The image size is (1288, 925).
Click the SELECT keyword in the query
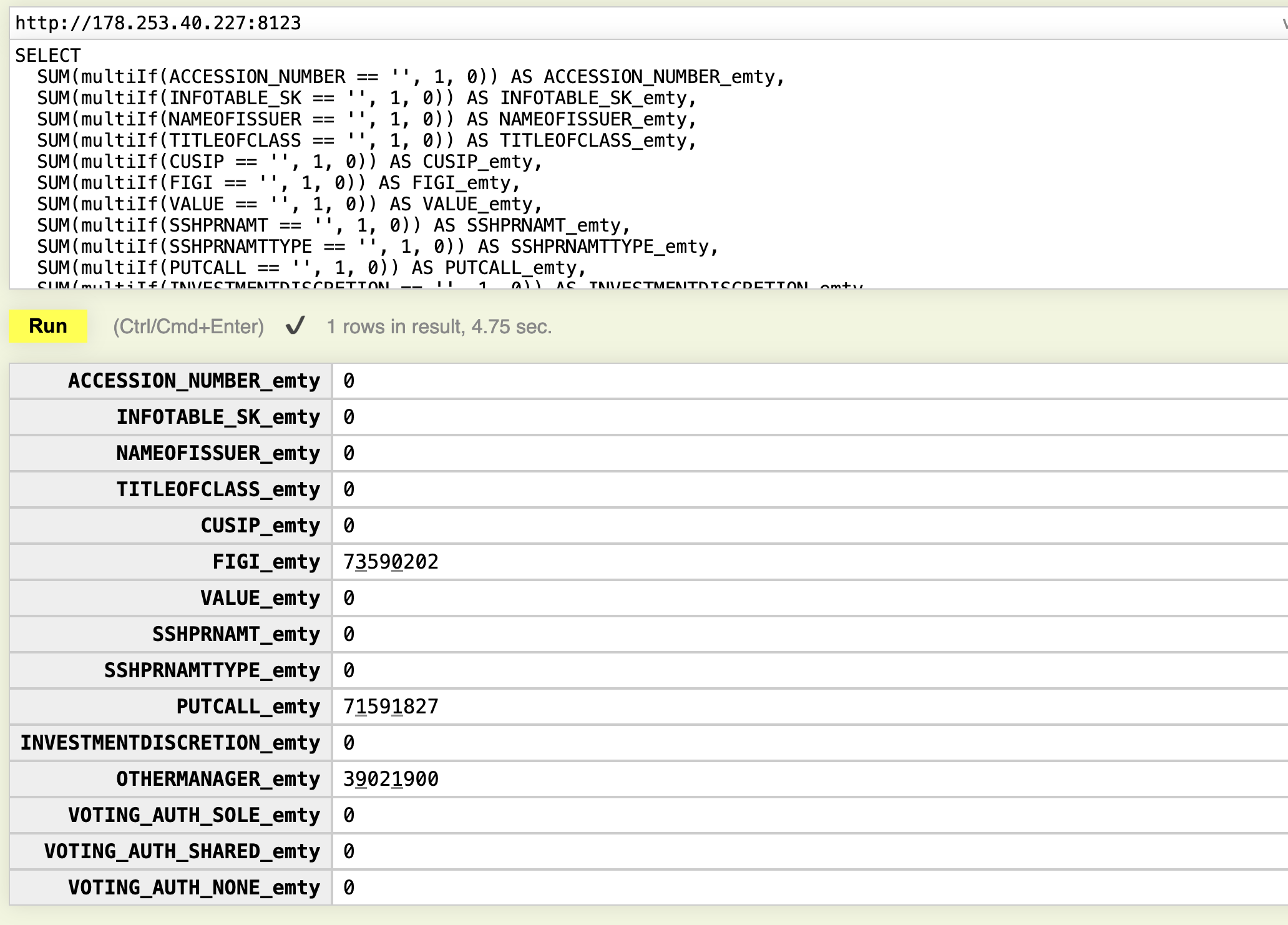click(48, 56)
